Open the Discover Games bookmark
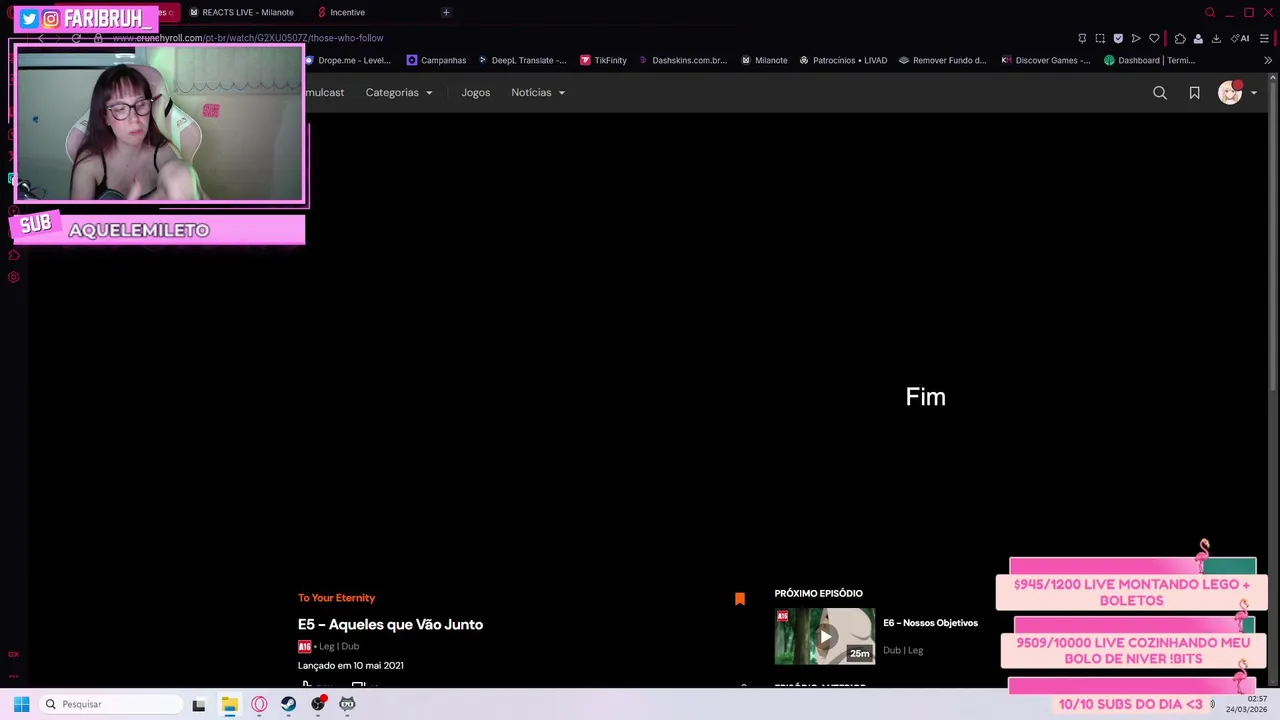Viewport: 1280px width, 720px height. [1045, 60]
